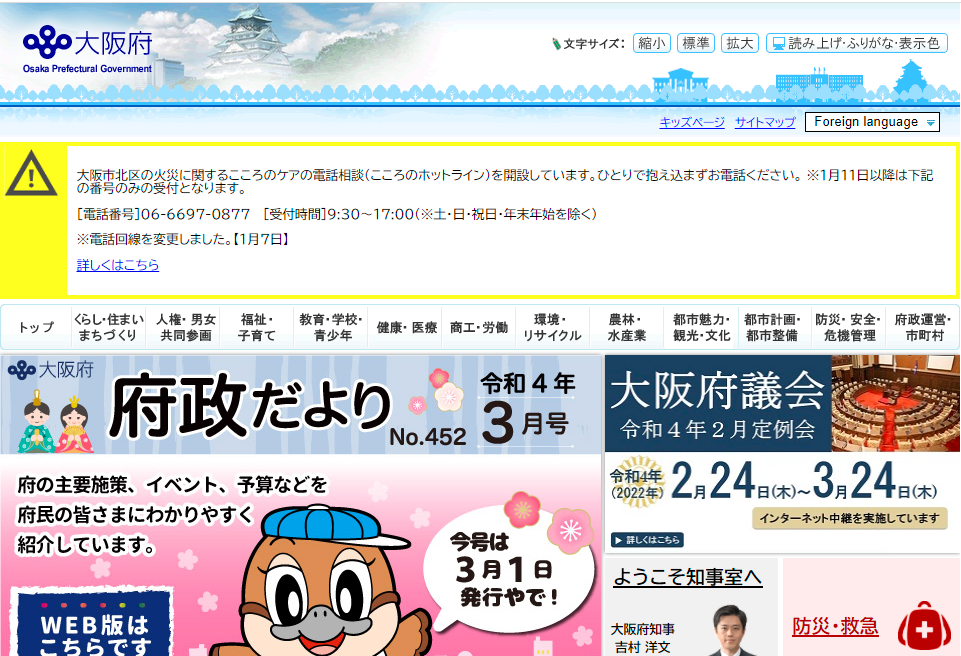Image resolution: width=961 pixels, height=656 pixels.
Task: Set text size to 縮小
Action: point(651,43)
